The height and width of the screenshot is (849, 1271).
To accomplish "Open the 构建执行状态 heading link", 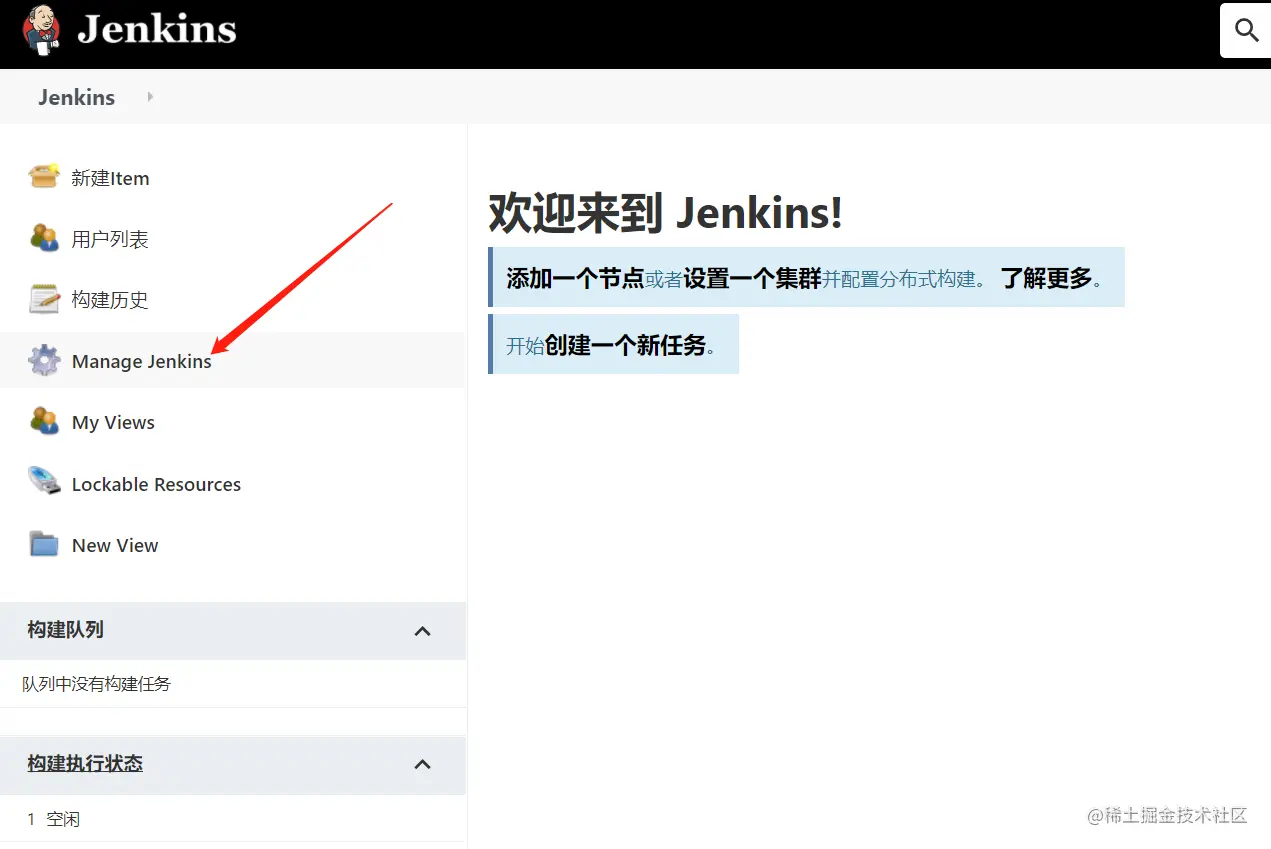I will point(85,764).
